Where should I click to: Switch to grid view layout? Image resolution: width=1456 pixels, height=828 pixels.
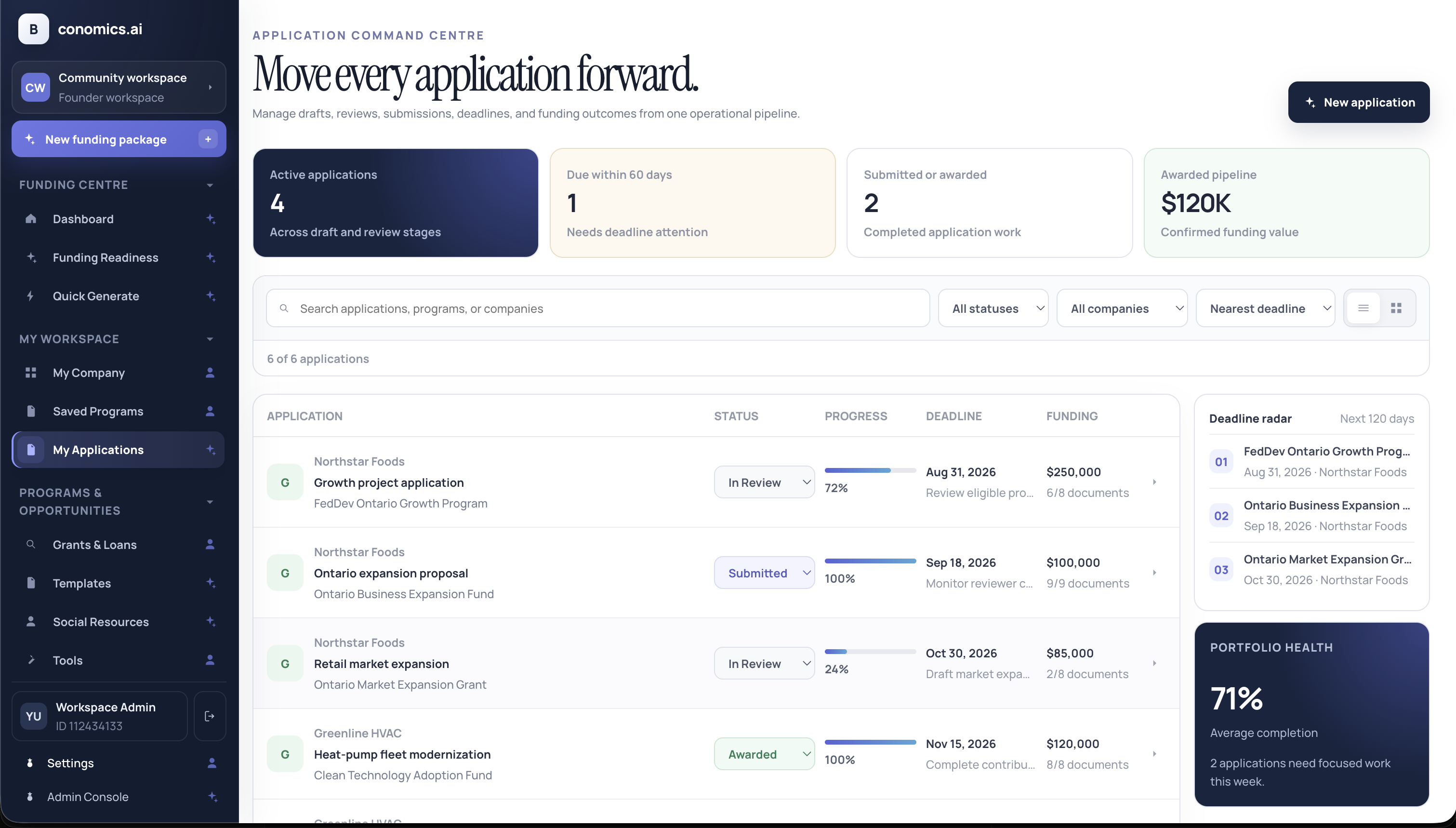coord(1396,308)
